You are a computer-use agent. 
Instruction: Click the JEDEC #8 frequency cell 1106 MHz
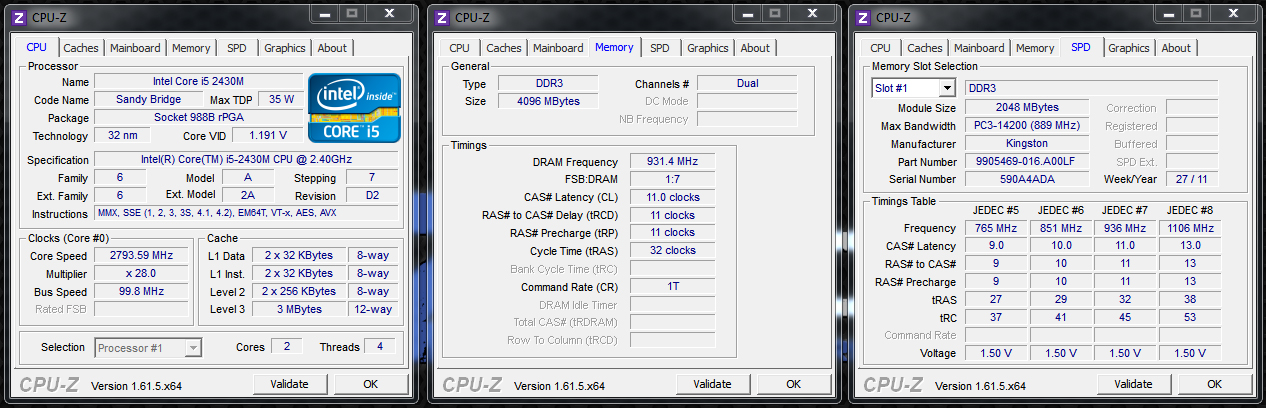pos(1189,229)
